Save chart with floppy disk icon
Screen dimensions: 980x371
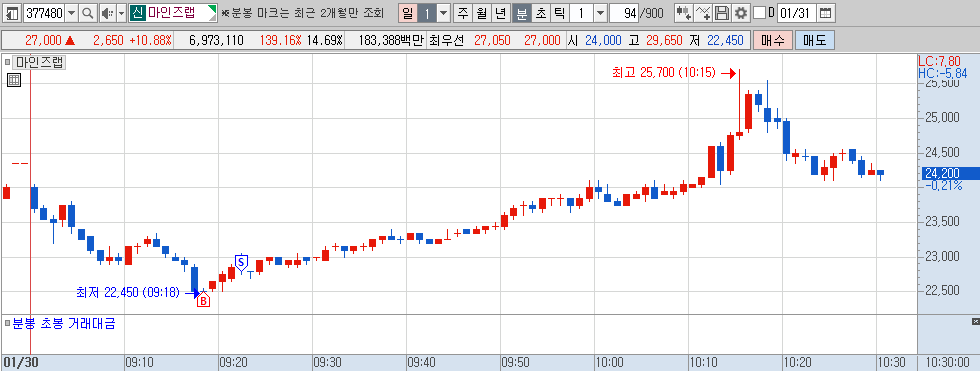(x=722, y=13)
